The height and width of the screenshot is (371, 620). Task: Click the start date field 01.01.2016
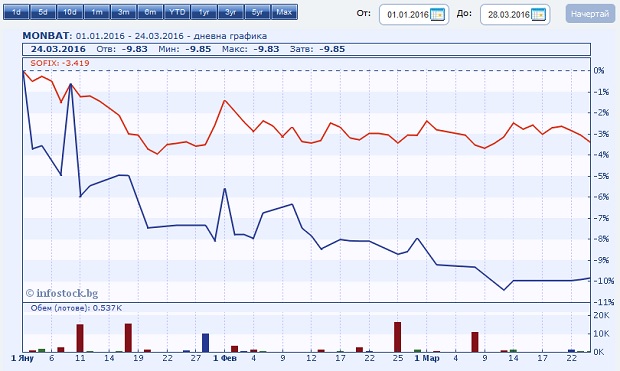[414, 15]
